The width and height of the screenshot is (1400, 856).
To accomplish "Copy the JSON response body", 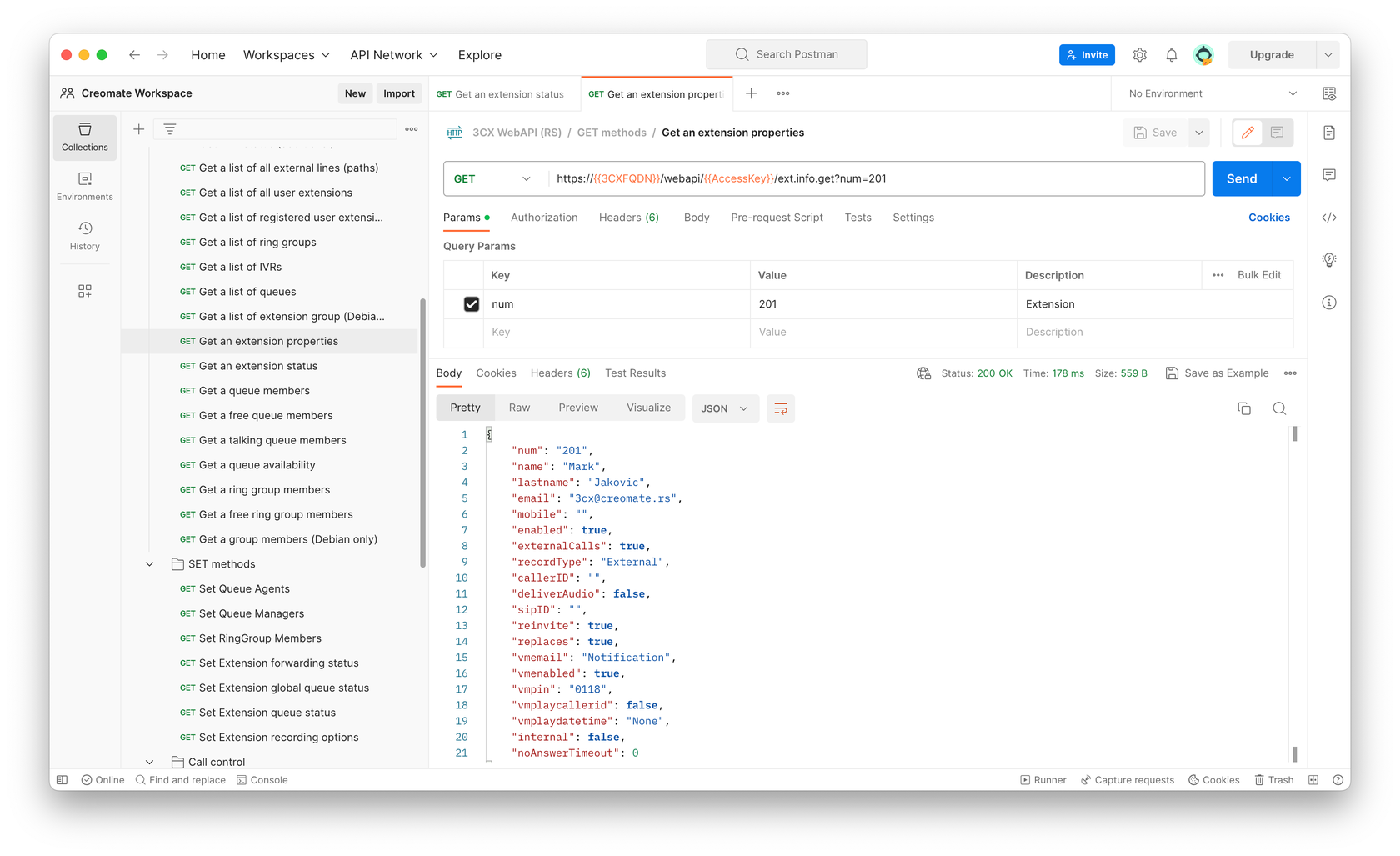I will [x=1244, y=408].
